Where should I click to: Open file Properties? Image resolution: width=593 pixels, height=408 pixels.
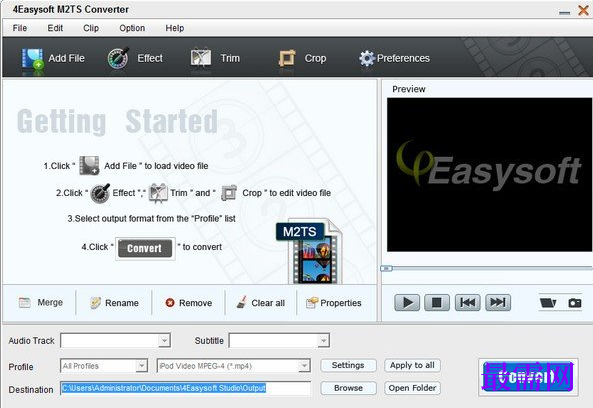click(x=334, y=303)
